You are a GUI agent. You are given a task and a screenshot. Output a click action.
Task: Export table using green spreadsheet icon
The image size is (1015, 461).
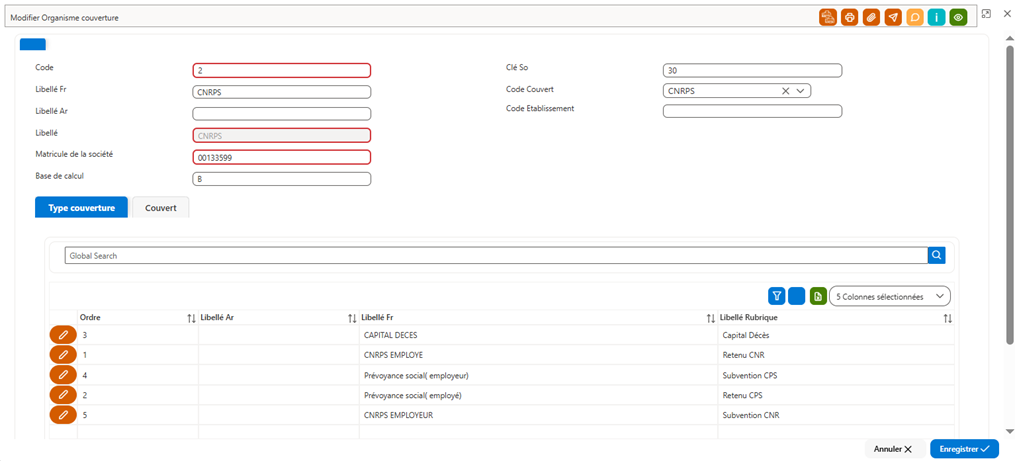[818, 296]
